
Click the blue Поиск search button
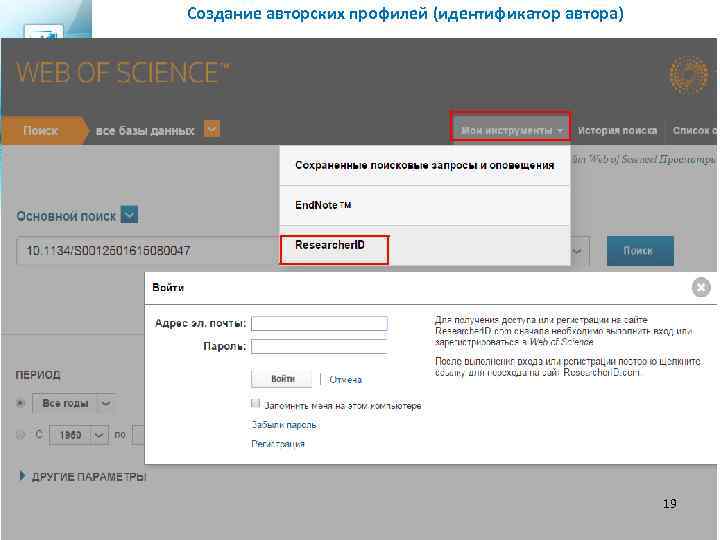(x=640, y=251)
